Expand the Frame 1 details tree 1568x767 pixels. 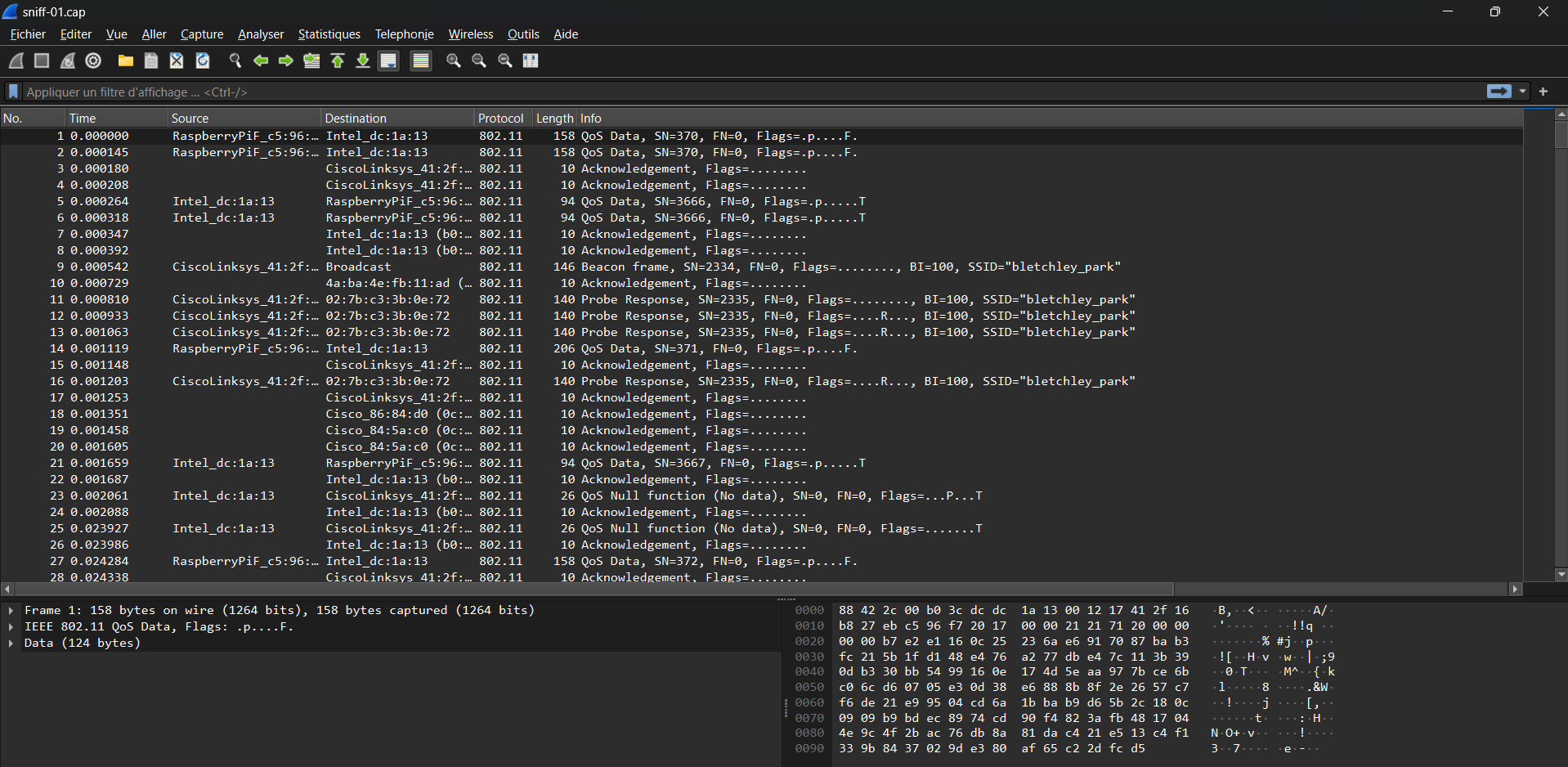pyautogui.click(x=11, y=610)
